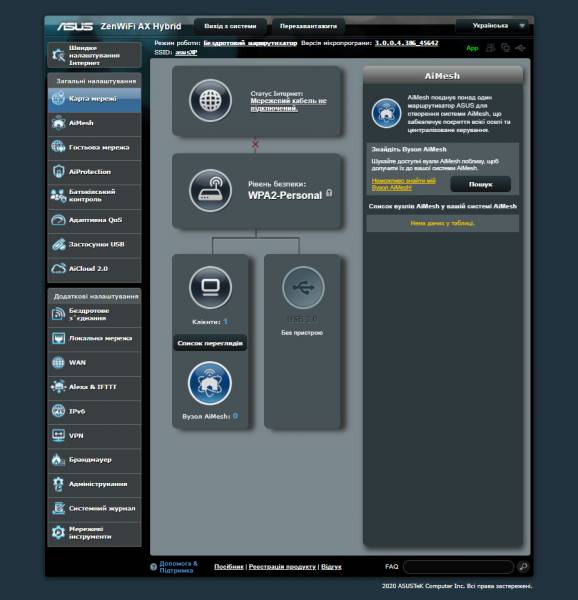578x600 pixels.
Task: Open Alexa & IFTTT settings
Action: pyautogui.click(x=94, y=387)
